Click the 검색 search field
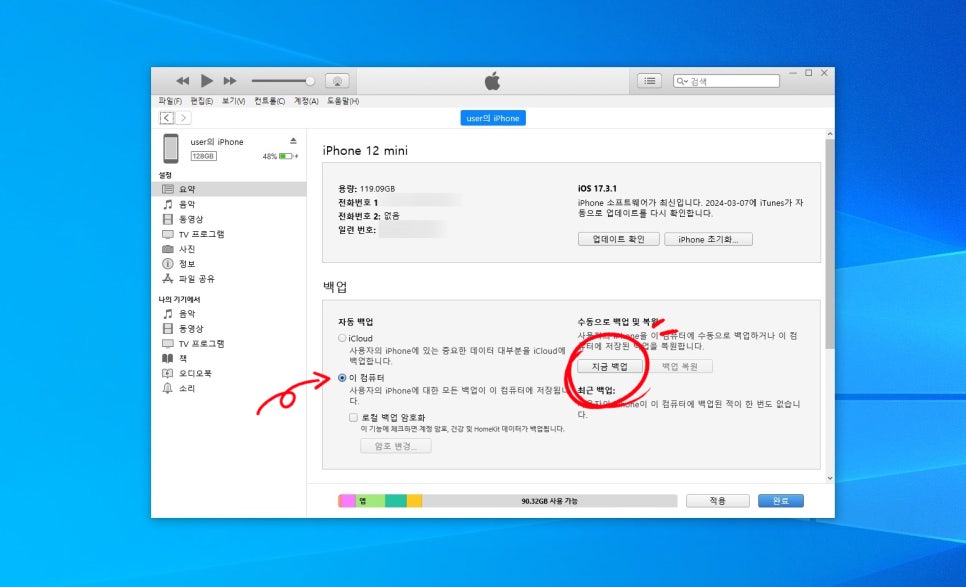Screen dimensions: 966x587 click(x=726, y=81)
